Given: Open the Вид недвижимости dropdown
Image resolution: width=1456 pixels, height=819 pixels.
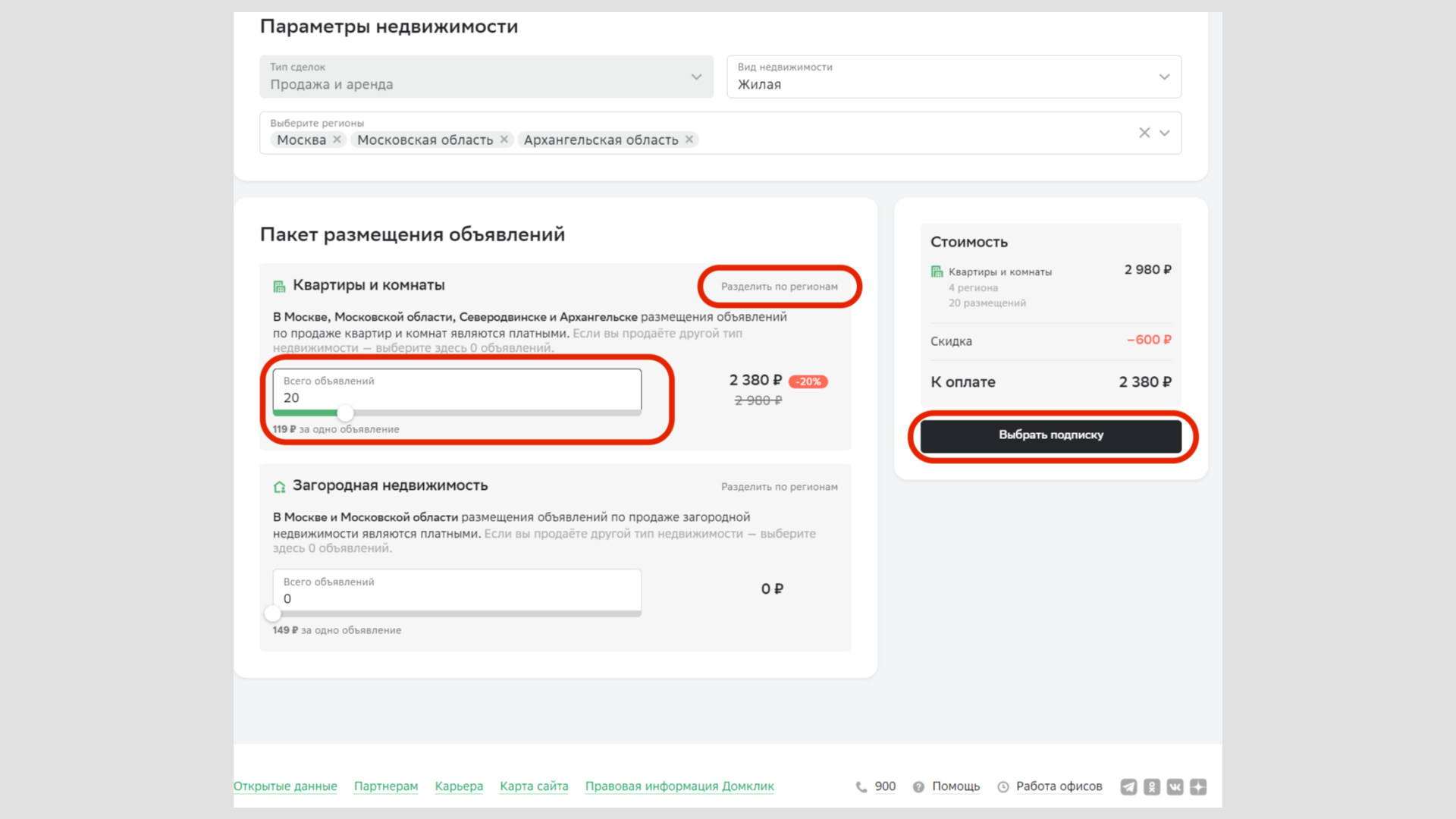Looking at the screenshot, I should tap(954, 77).
